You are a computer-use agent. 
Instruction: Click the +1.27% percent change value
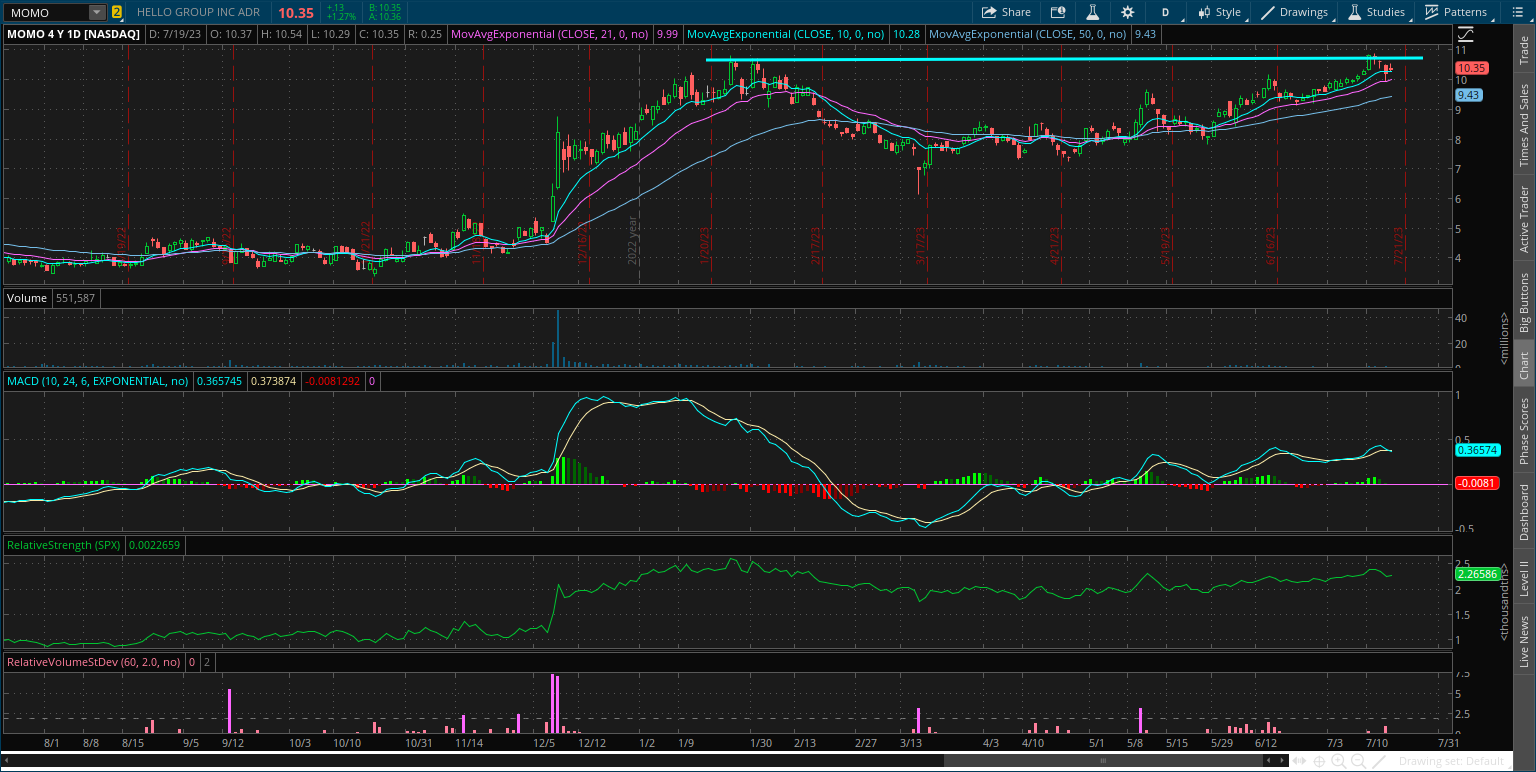click(x=342, y=17)
